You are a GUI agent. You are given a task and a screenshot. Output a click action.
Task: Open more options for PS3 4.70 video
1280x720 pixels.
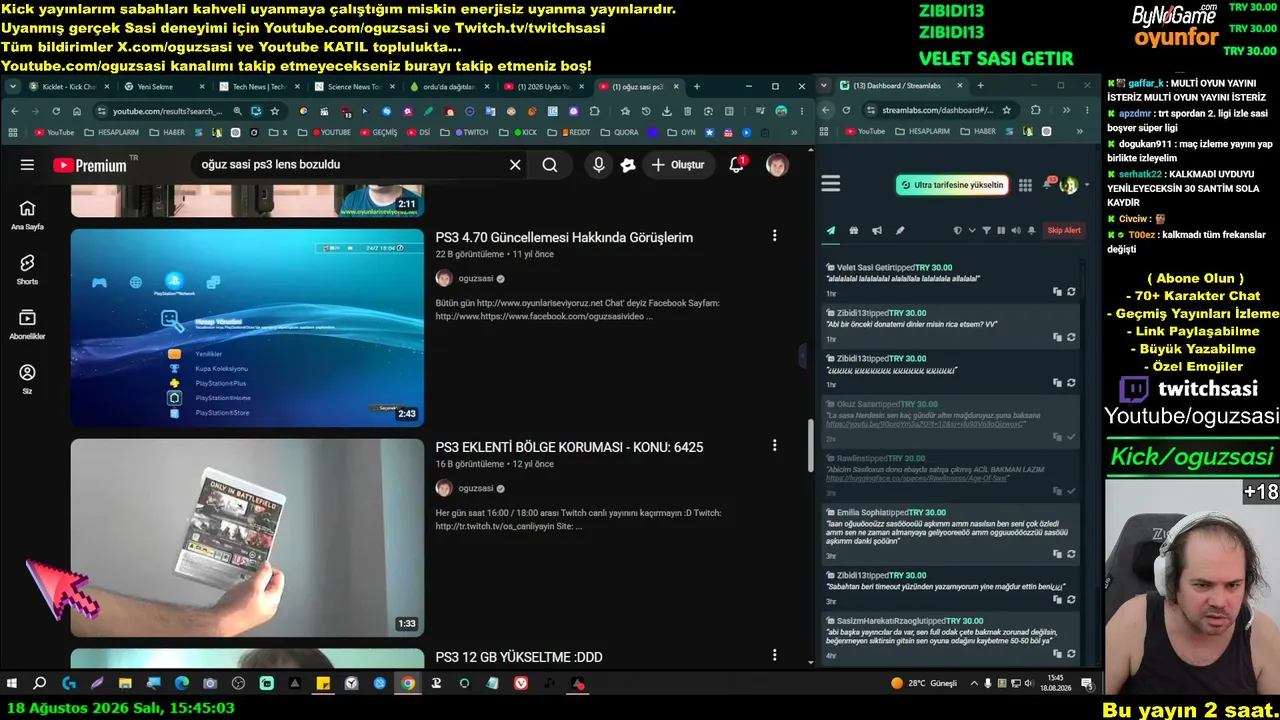(774, 236)
